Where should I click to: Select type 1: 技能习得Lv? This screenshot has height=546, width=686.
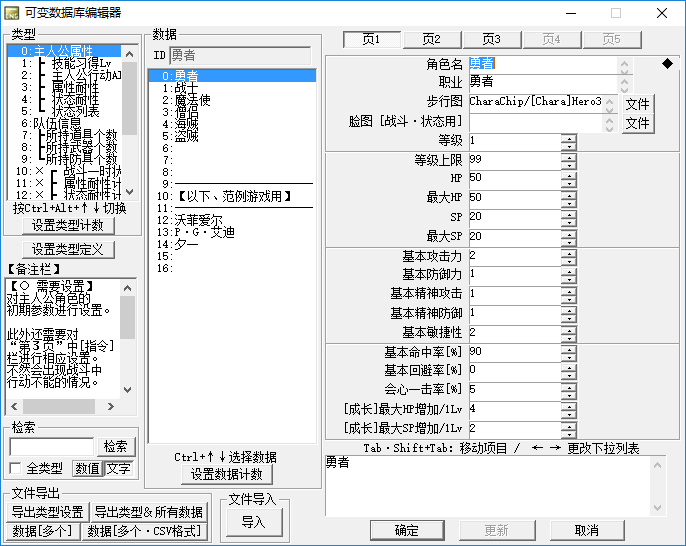(x=64, y=63)
